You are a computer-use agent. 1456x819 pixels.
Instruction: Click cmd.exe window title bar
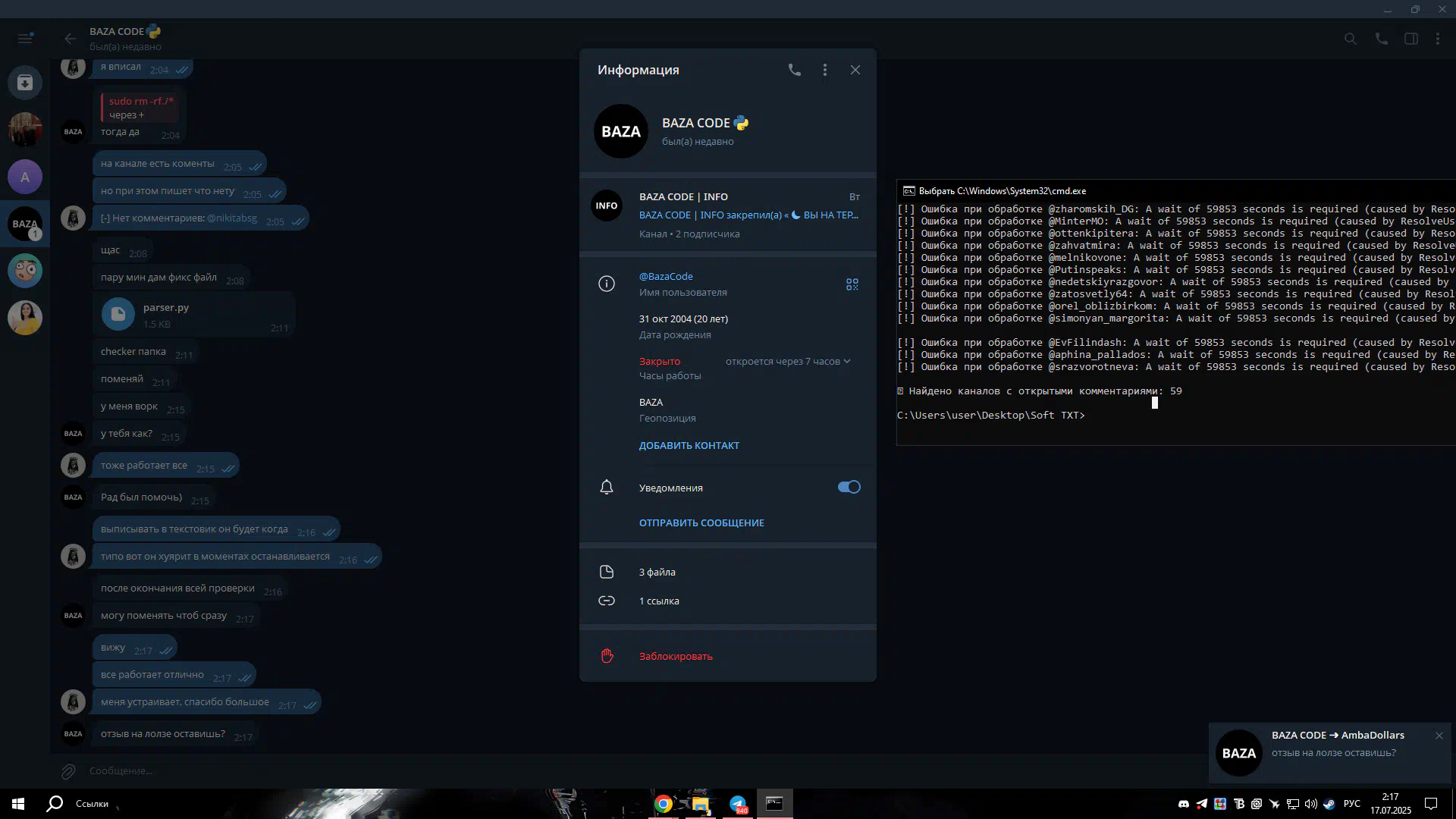click(1175, 191)
